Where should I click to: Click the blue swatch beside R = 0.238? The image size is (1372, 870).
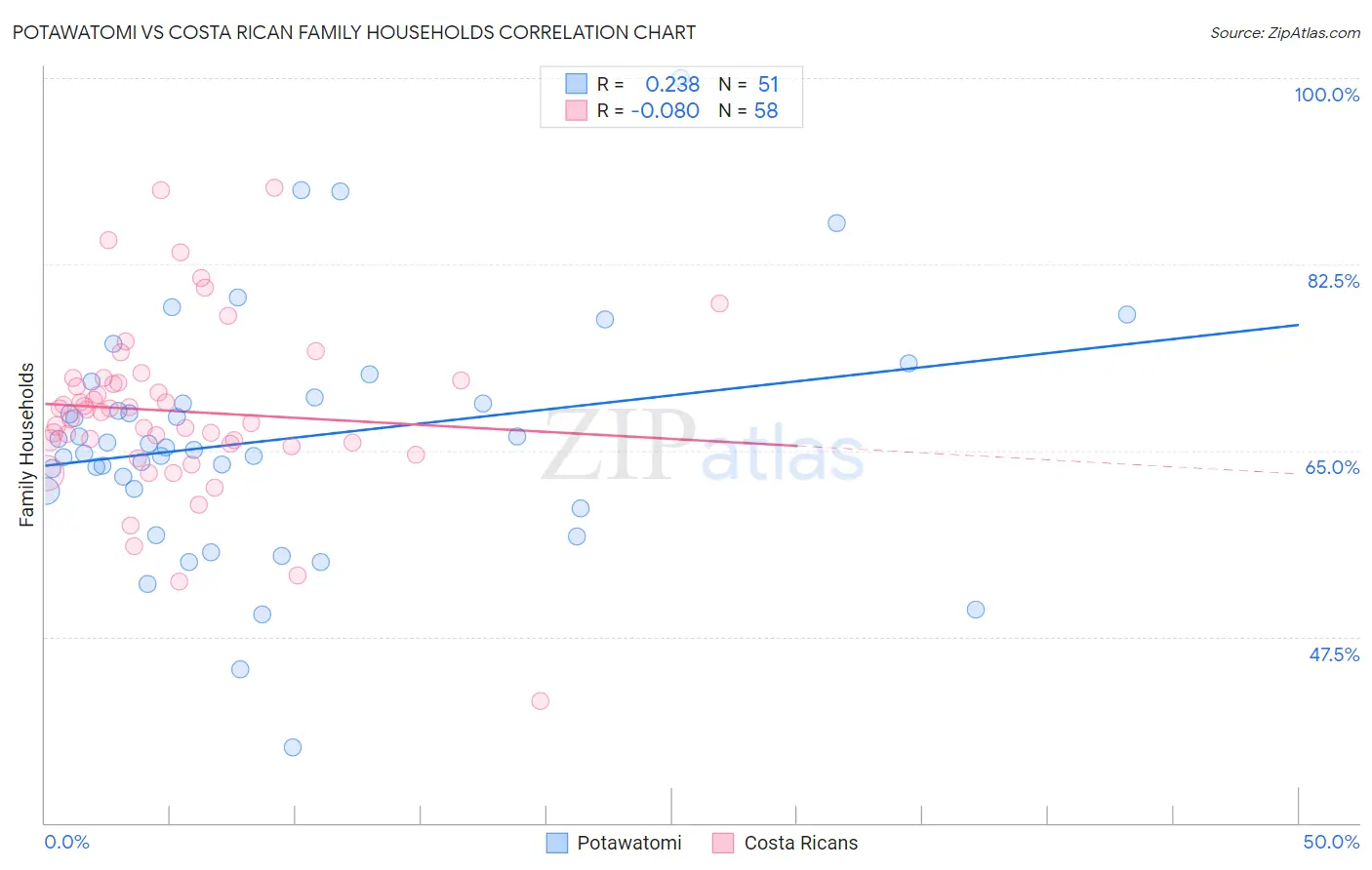(577, 84)
